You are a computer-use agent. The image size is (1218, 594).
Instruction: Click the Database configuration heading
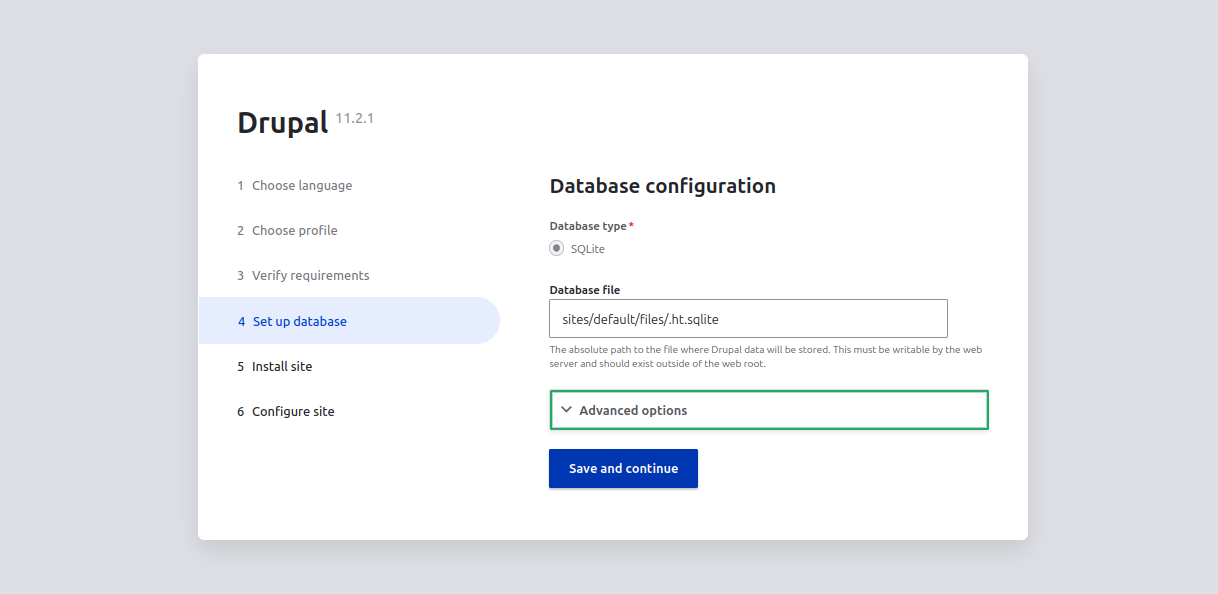tap(663, 186)
